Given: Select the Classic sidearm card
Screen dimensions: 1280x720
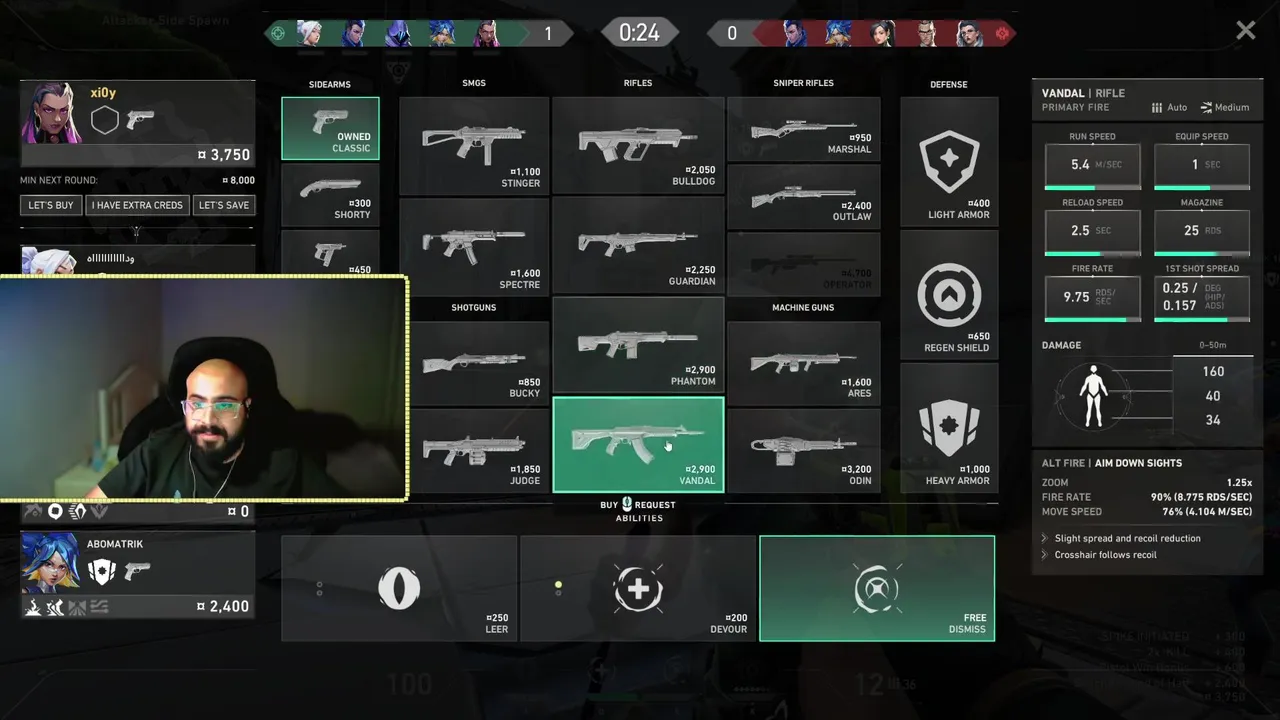Looking at the screenshot, I should (330, 128).
